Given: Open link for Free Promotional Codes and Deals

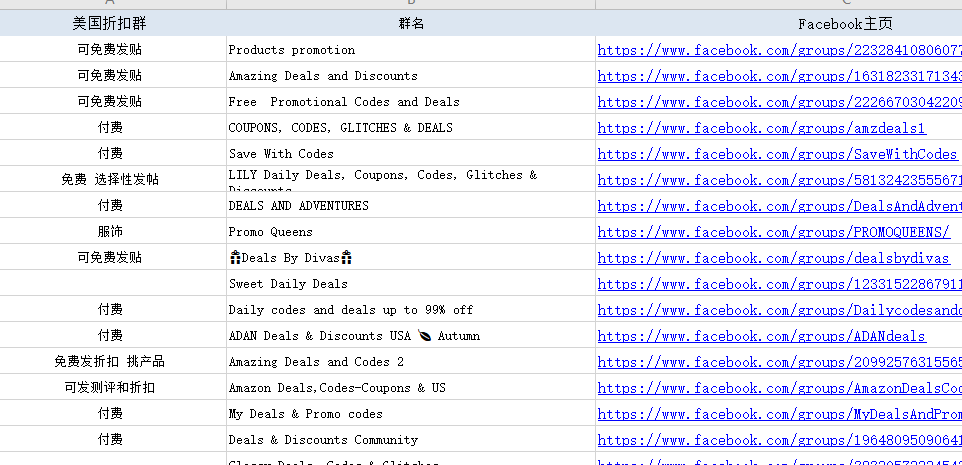Looking at the screenshot, I should click(779, 102).
